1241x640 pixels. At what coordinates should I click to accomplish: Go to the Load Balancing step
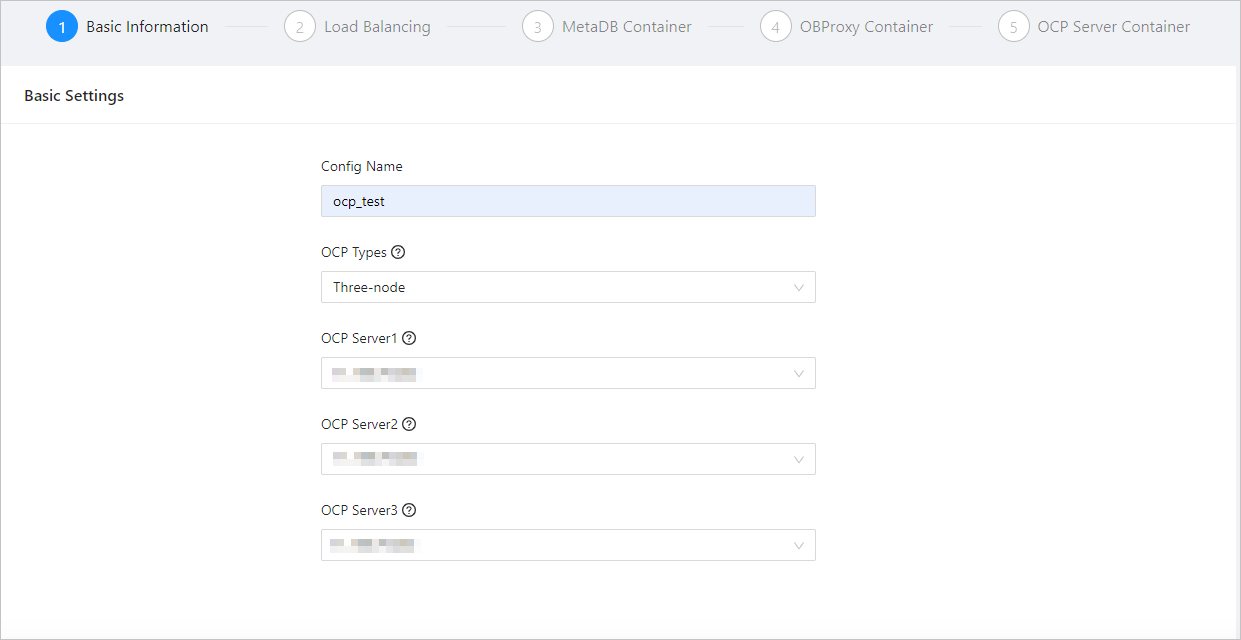(x=377, y=27)
